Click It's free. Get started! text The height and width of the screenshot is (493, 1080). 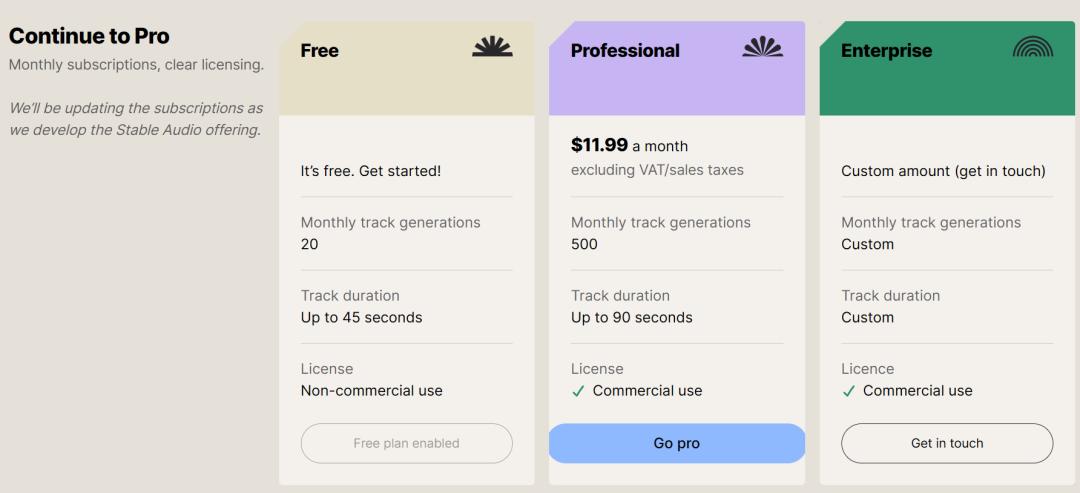[370, 171]
